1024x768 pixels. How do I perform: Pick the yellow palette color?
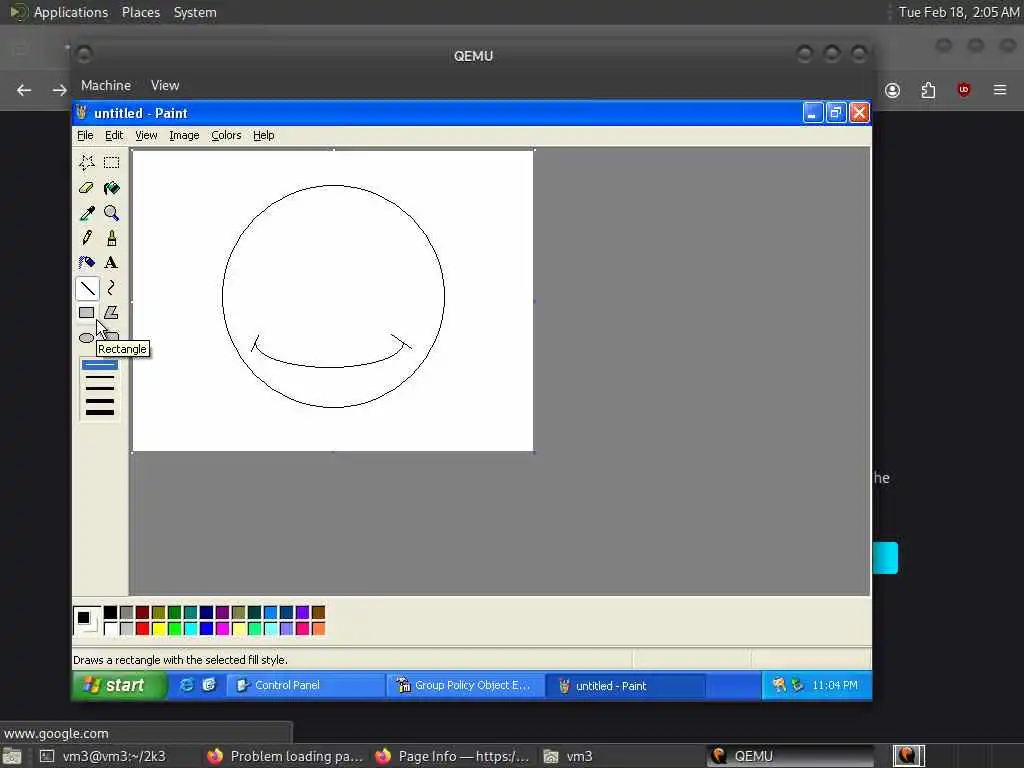tap(158, 628)
